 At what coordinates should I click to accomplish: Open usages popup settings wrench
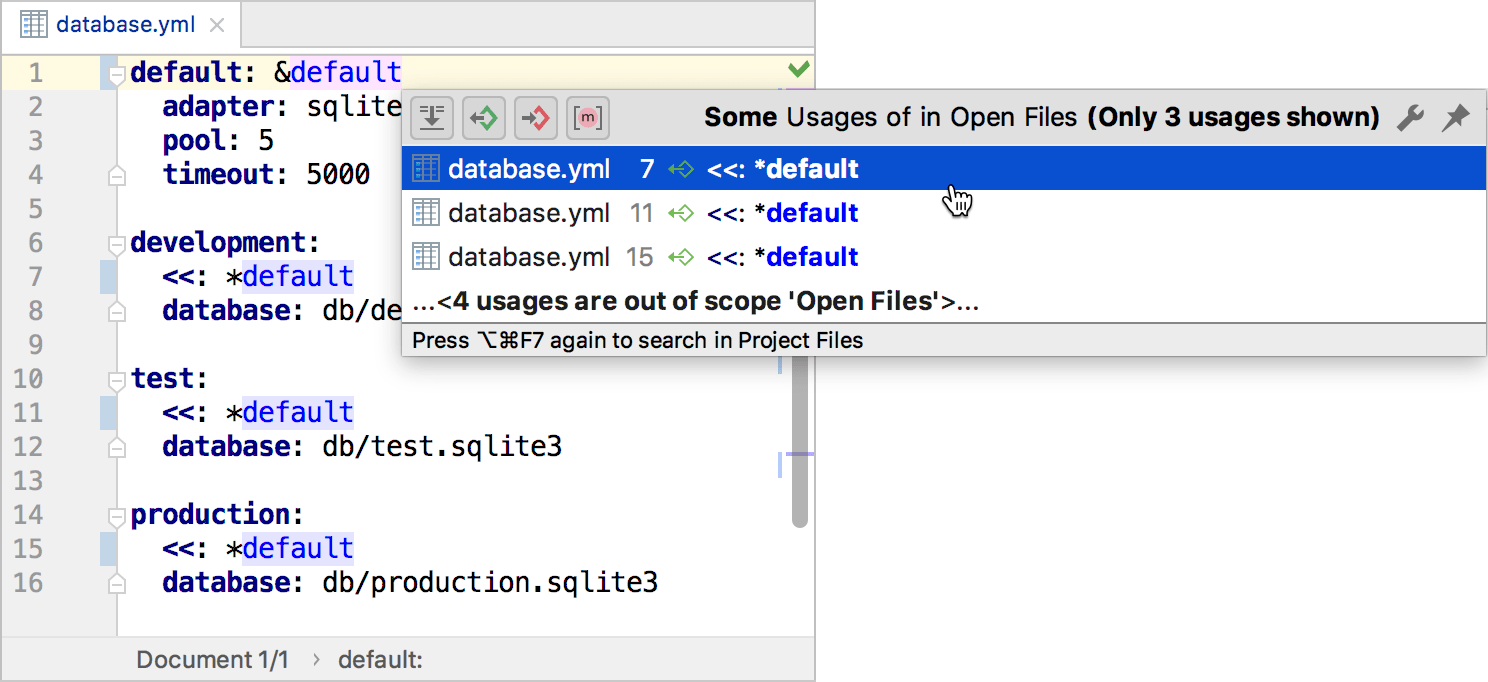click(1410, 118)
